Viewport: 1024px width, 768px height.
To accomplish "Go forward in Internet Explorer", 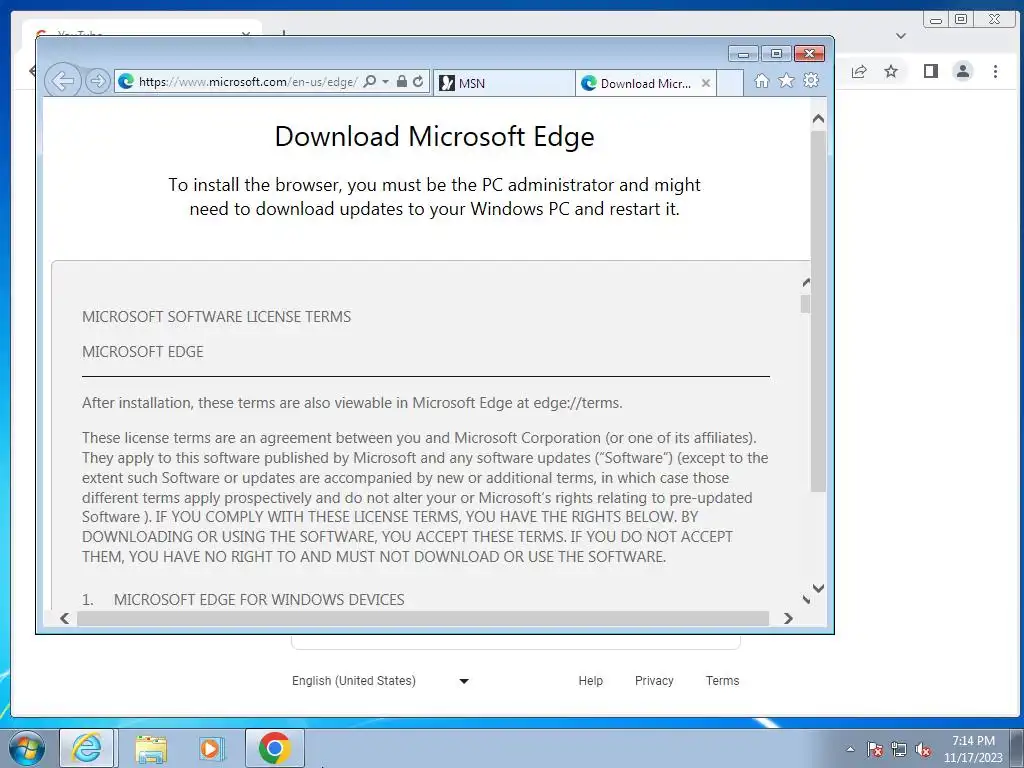I will tap(98, 81).
